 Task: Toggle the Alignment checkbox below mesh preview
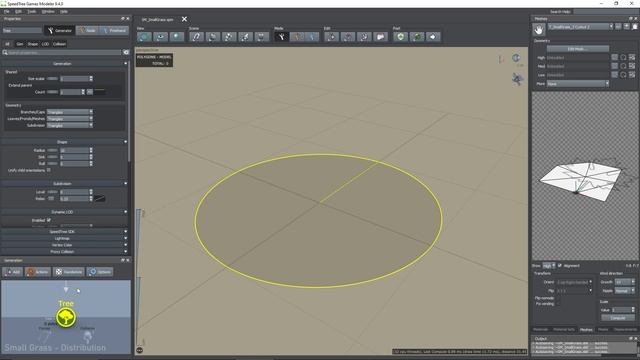point(560,265)
